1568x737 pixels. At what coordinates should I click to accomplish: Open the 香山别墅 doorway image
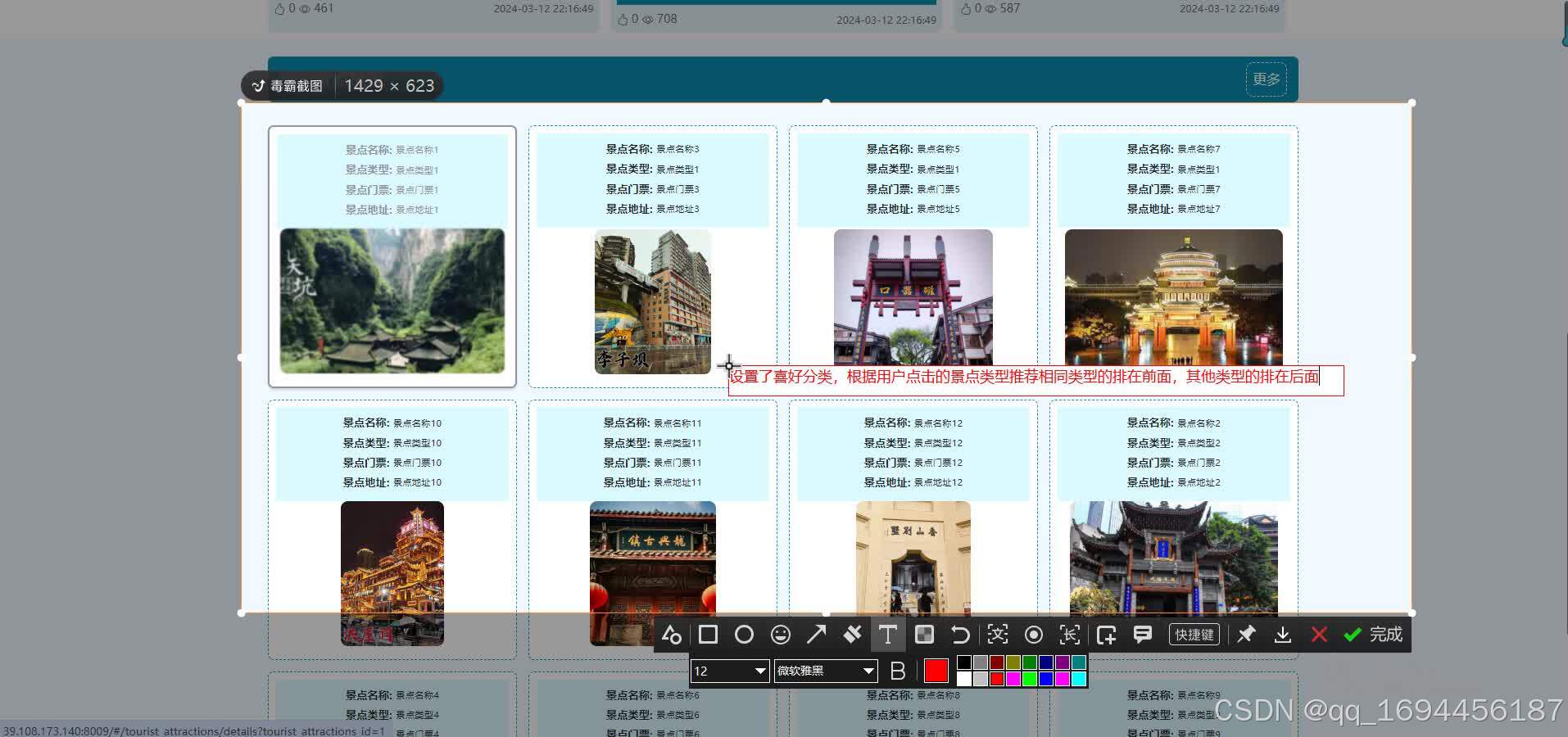click(x=913, y=558)
